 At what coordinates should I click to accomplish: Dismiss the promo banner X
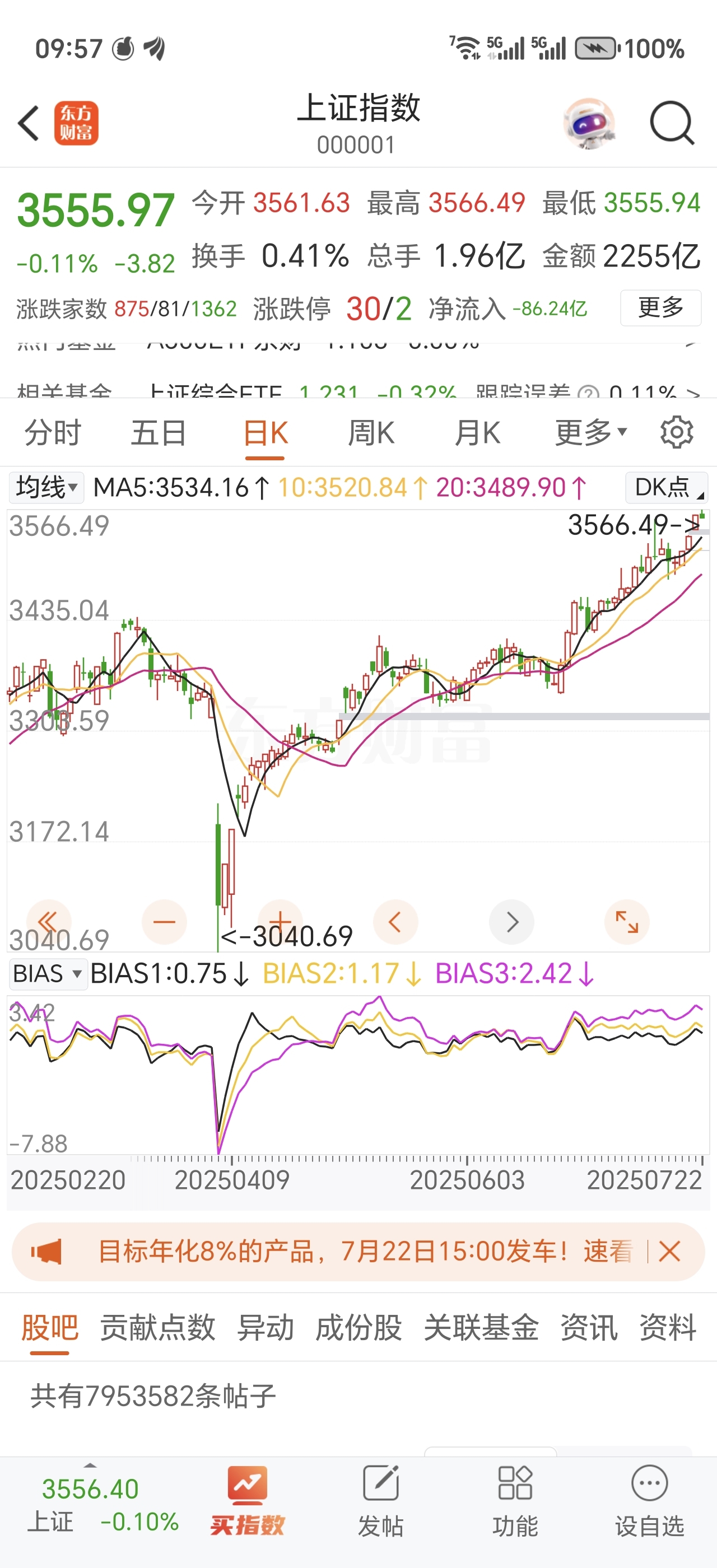pyautogui.click(x=669, y=1252)
